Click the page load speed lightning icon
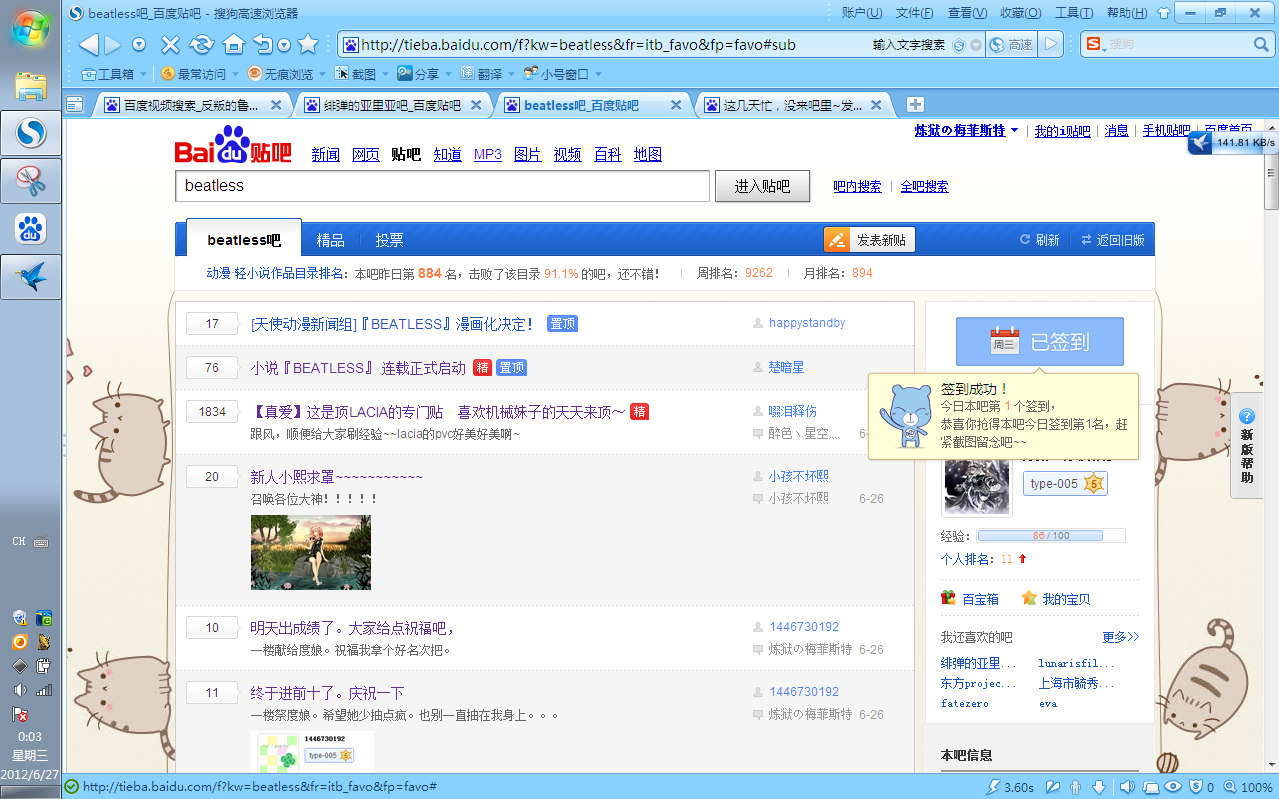Image resolution: width=1279 pixels, height=799 pixels. pos(993,787)
